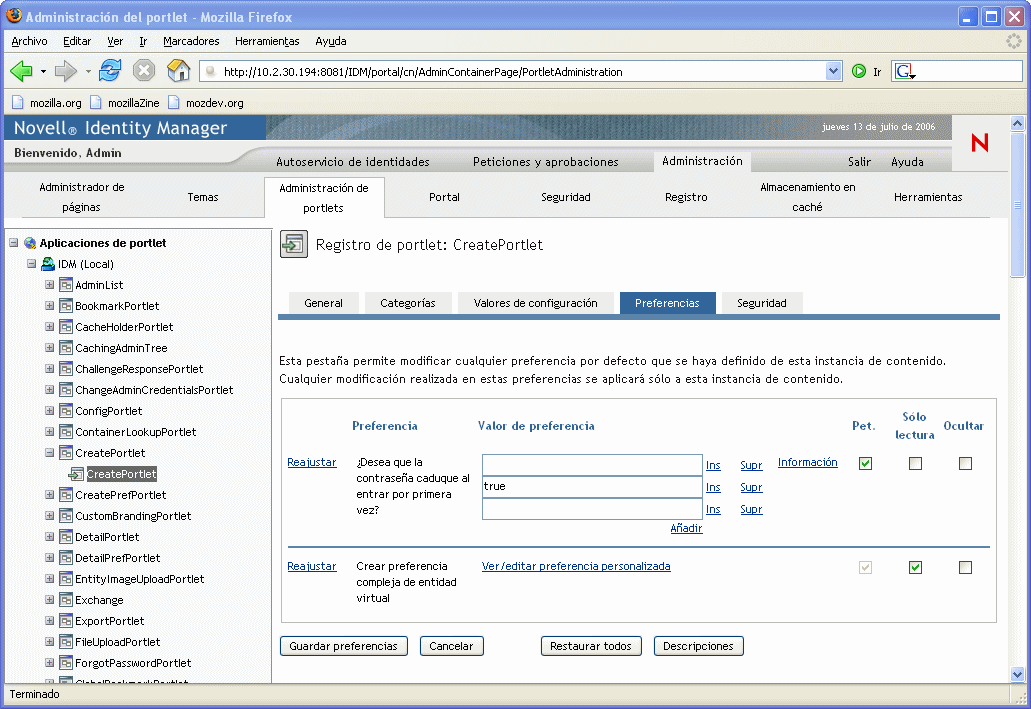Open the Marcadores menu
The height and width of the screenshot is (709, 1031).
[191, 41]
